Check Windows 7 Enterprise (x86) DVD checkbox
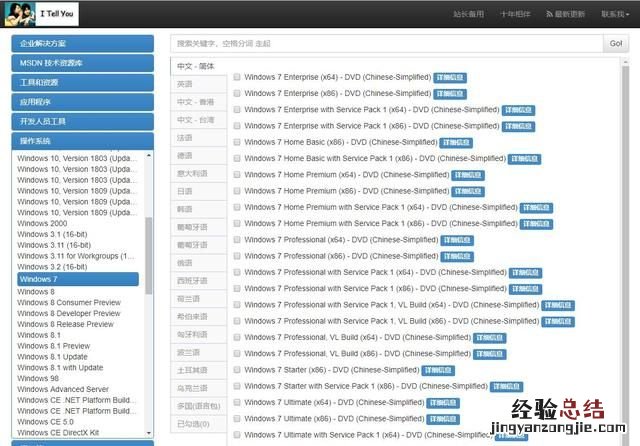Image resolution: width=640 pixels, height=446 pixels. (x=237, y=93)
